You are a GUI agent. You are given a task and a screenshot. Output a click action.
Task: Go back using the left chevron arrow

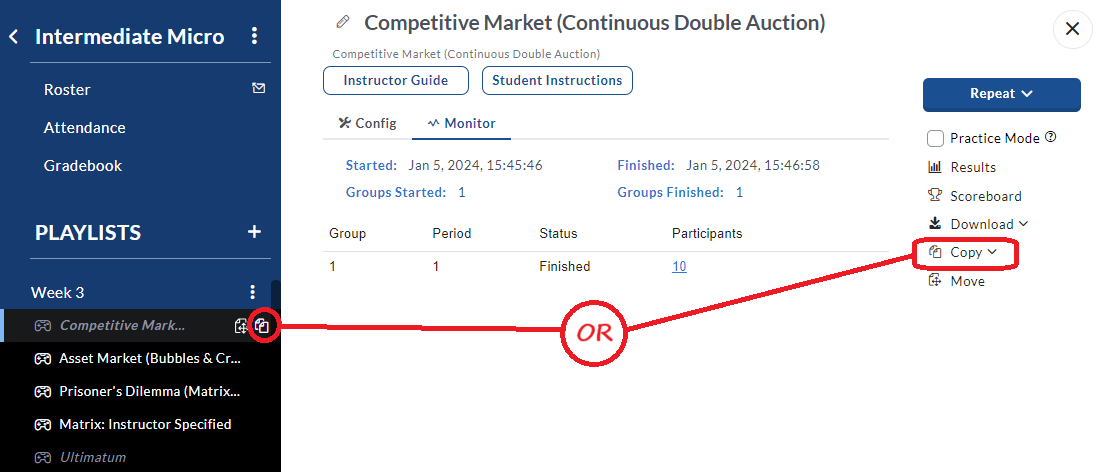coord(14,36)
